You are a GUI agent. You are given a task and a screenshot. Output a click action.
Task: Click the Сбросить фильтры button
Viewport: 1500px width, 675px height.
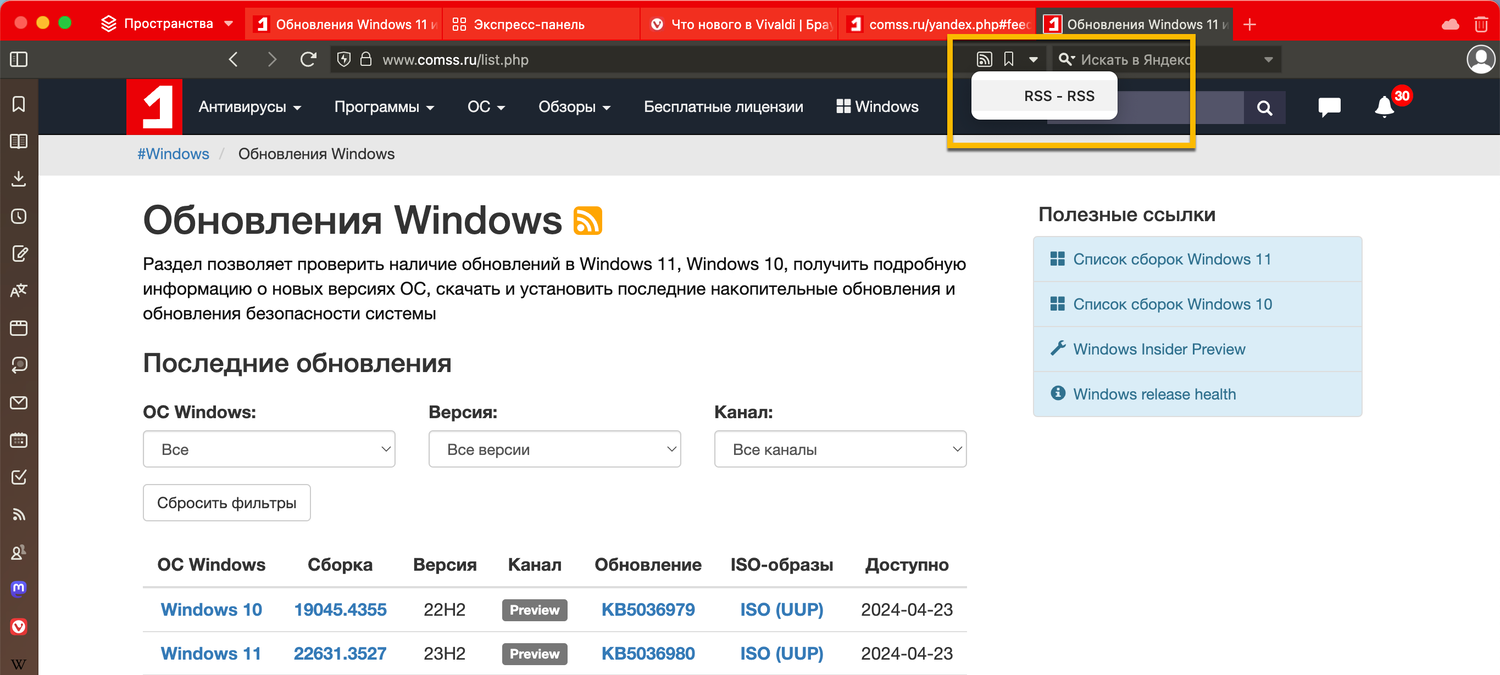click(x=227, y=503)
